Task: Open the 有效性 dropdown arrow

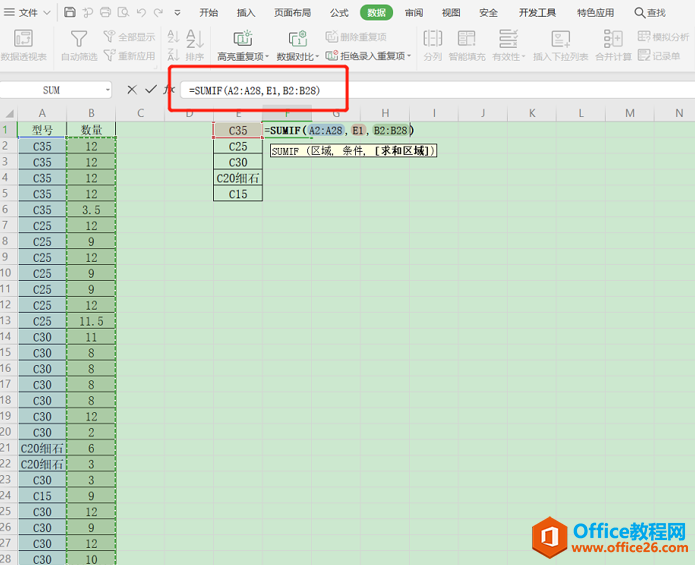Action: click(523, 56)
